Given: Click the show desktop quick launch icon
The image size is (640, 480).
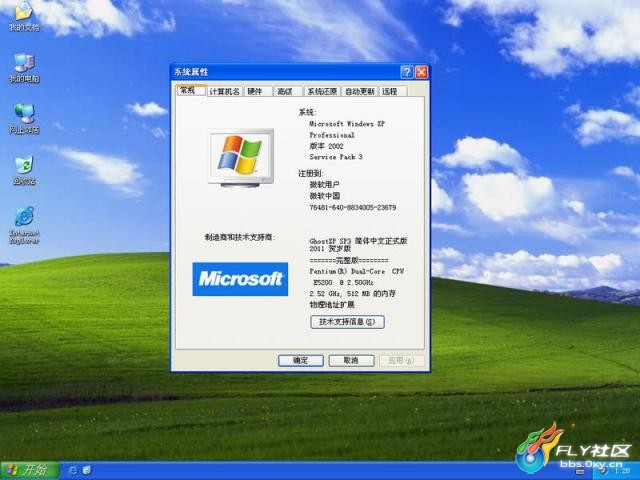Looking at the screenshot, I should [87, 471].
